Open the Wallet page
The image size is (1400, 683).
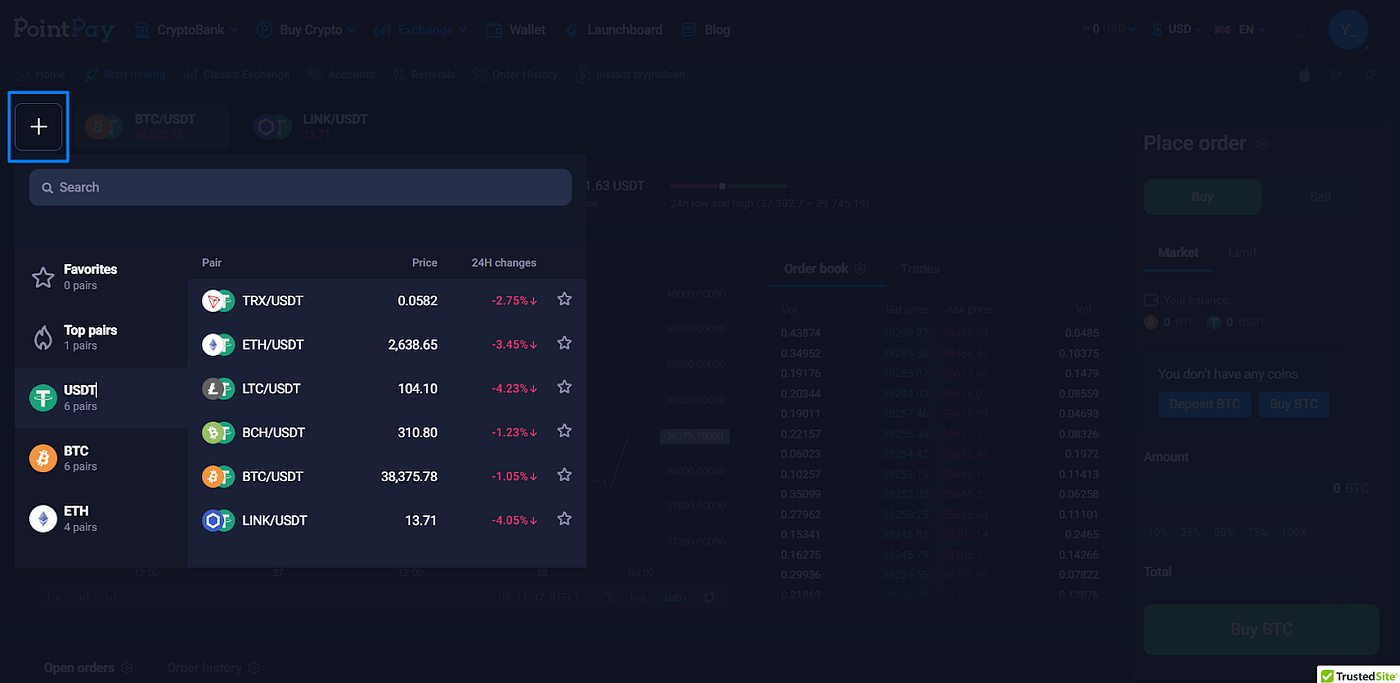(516, 30)
